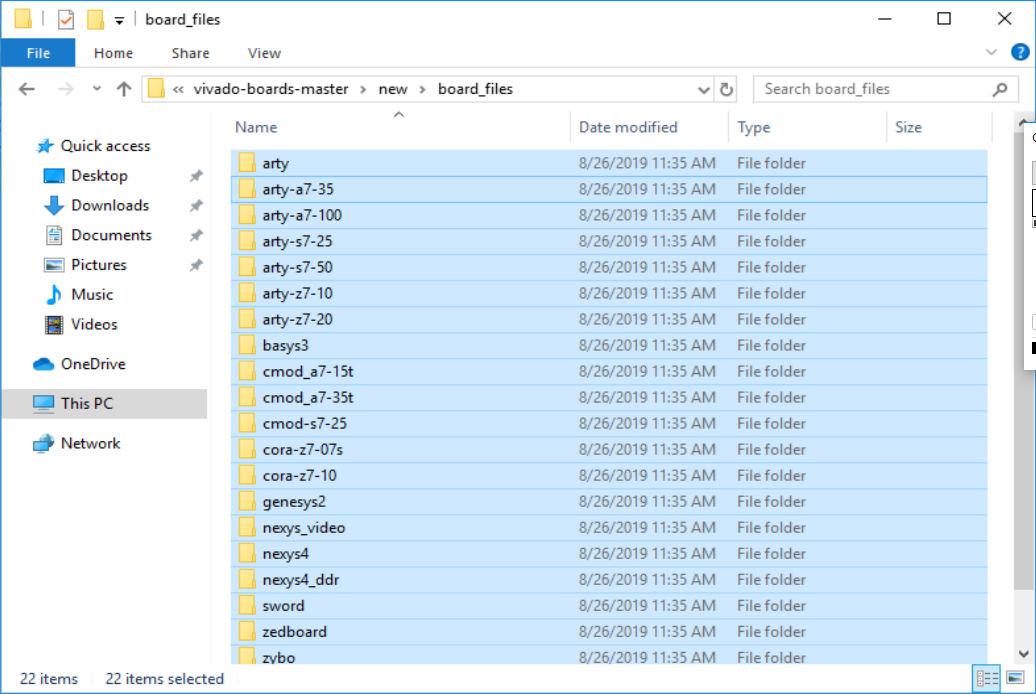Open the Home ribbon tab

click(113, 53)
